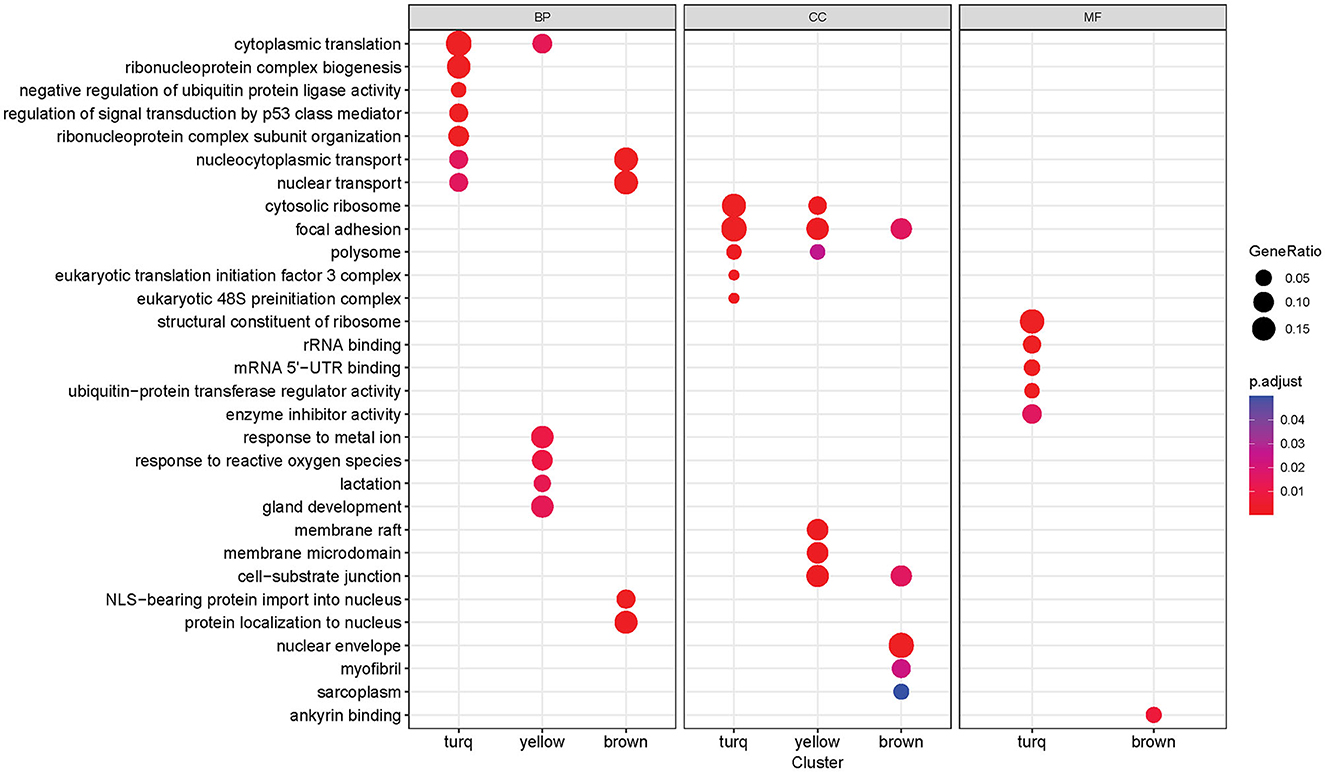The image size is (1325, 772).
Task: Click the 'membrane raft' label
Action: pos(348,530)
